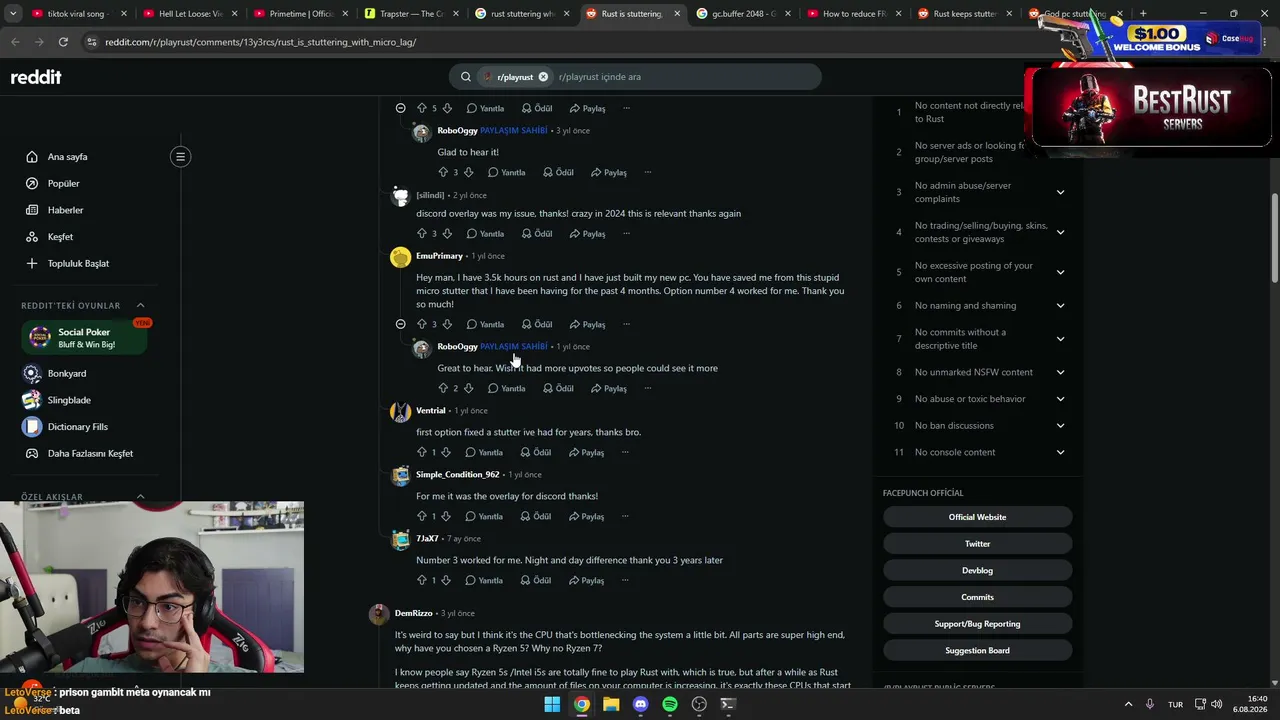Downvote Ventrial's 'first option fixed' comment
The image size is (1280, 720).
point(446,452)
